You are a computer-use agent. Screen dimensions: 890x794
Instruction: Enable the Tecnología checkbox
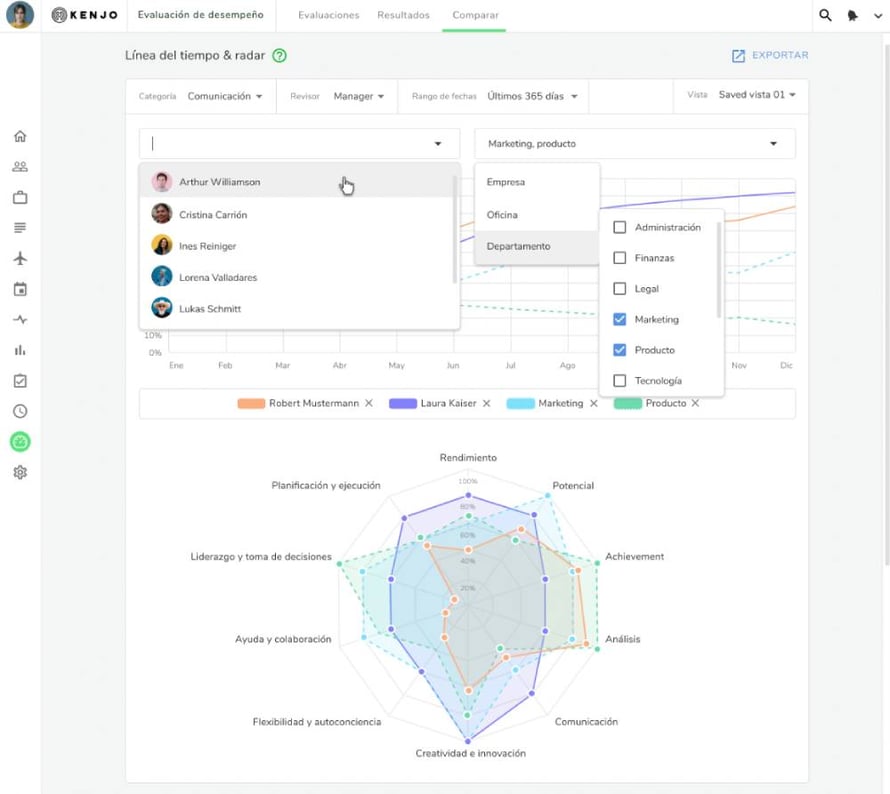(x=620, y=381)
